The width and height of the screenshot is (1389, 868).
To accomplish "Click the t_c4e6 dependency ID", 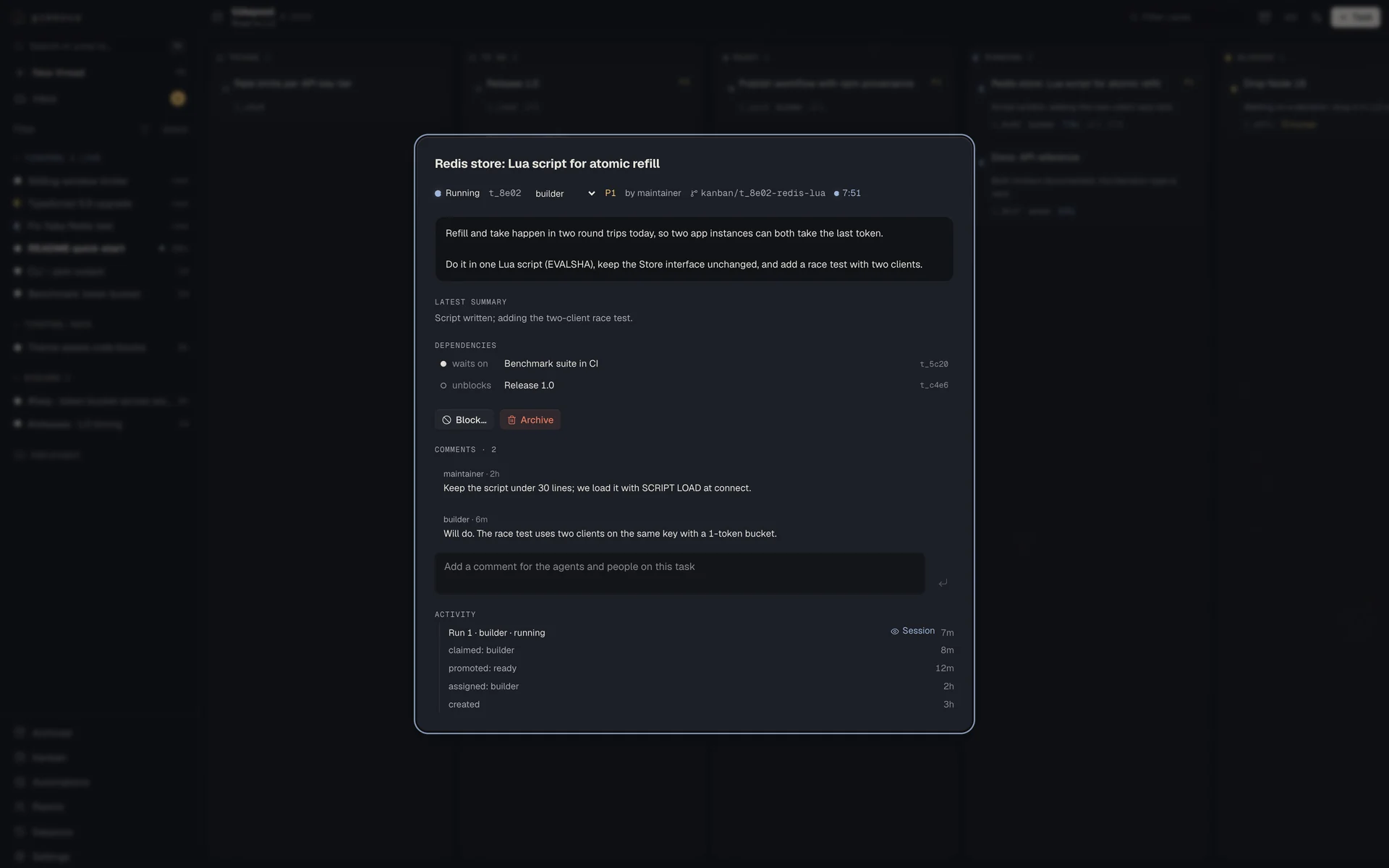I will pyautogui.click(x=934, y=386).
